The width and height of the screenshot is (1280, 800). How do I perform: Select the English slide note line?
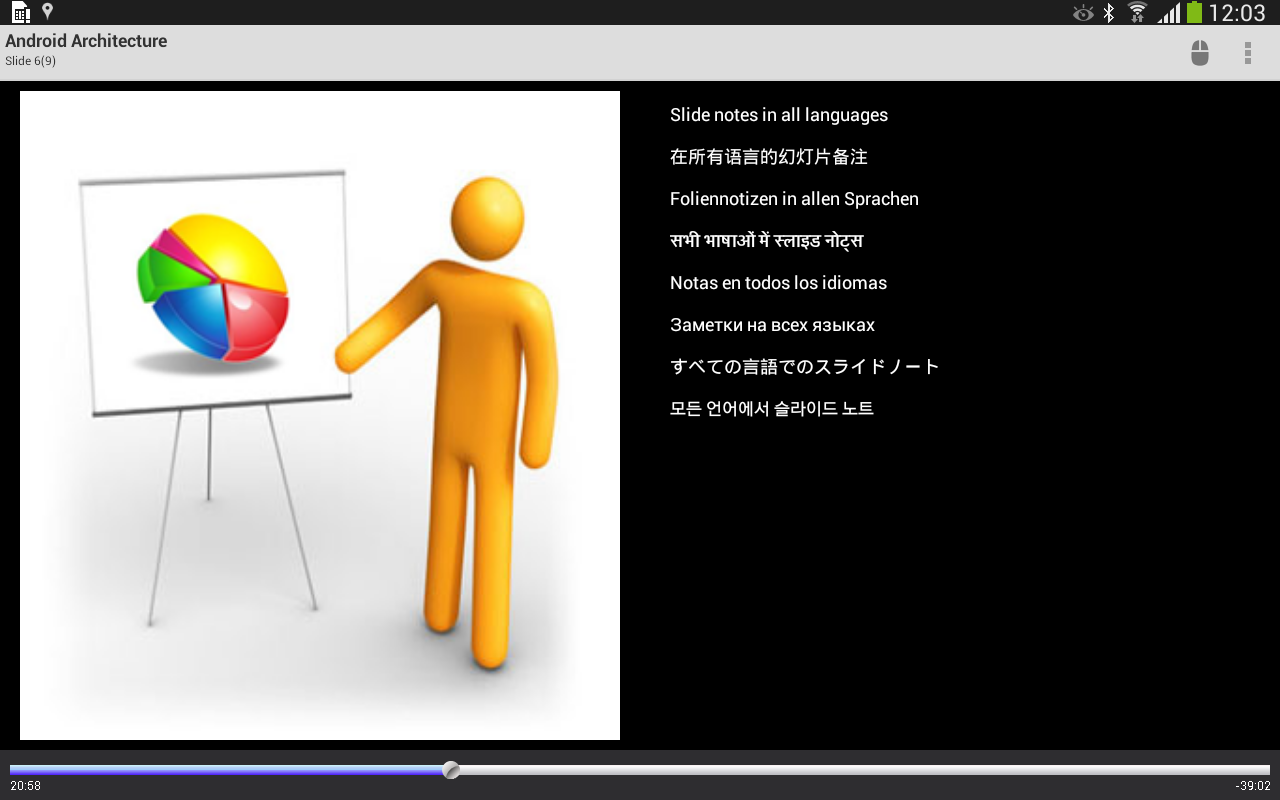[x=778, y=114]
